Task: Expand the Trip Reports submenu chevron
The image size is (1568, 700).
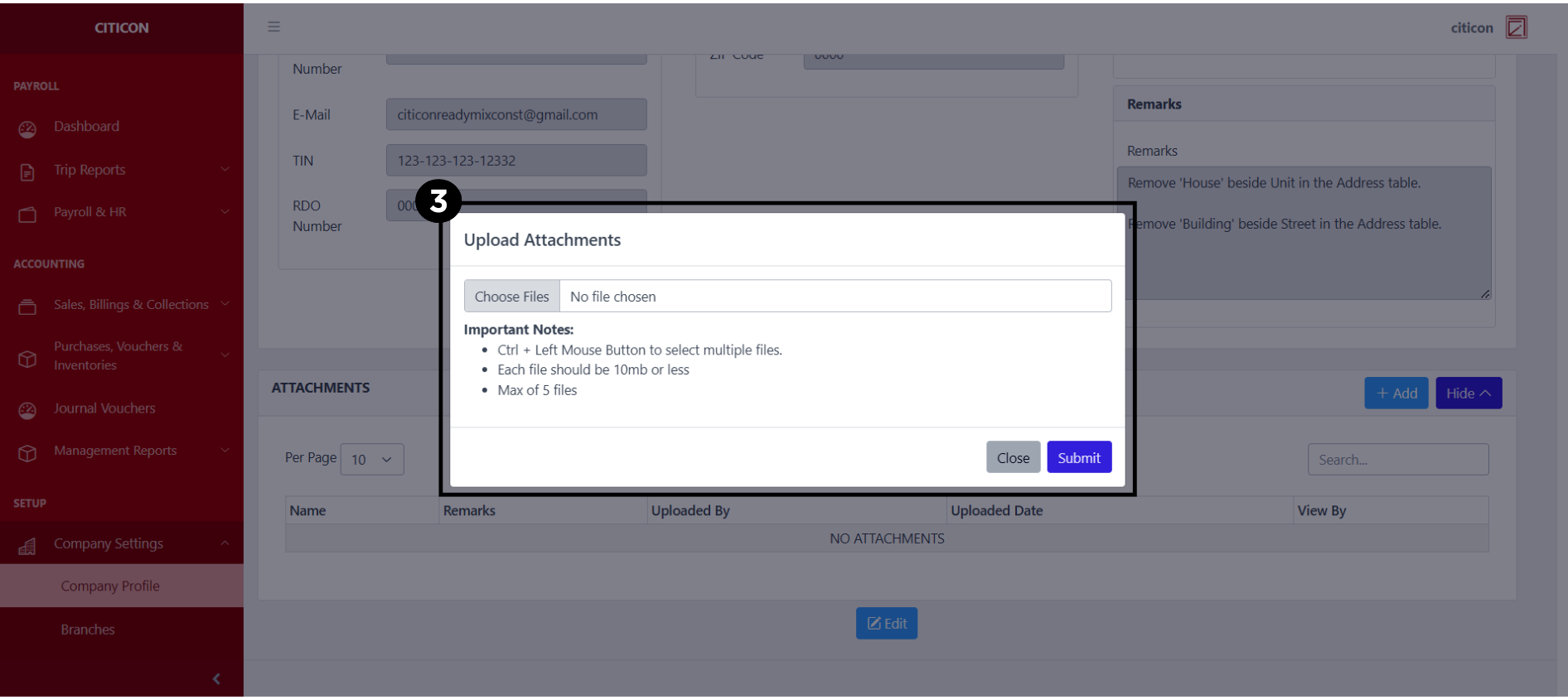Action: [225, 170]
